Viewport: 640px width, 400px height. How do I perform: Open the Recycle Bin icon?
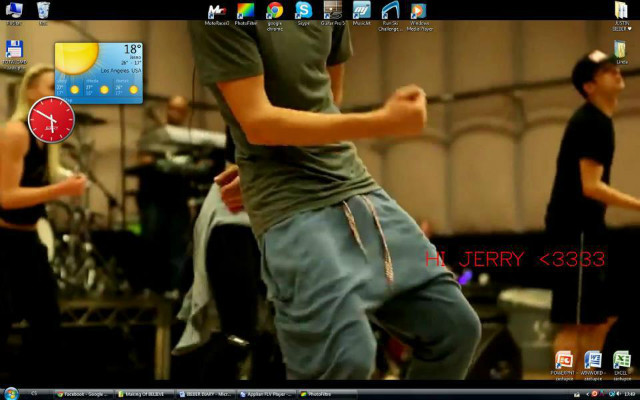(43, 12)
